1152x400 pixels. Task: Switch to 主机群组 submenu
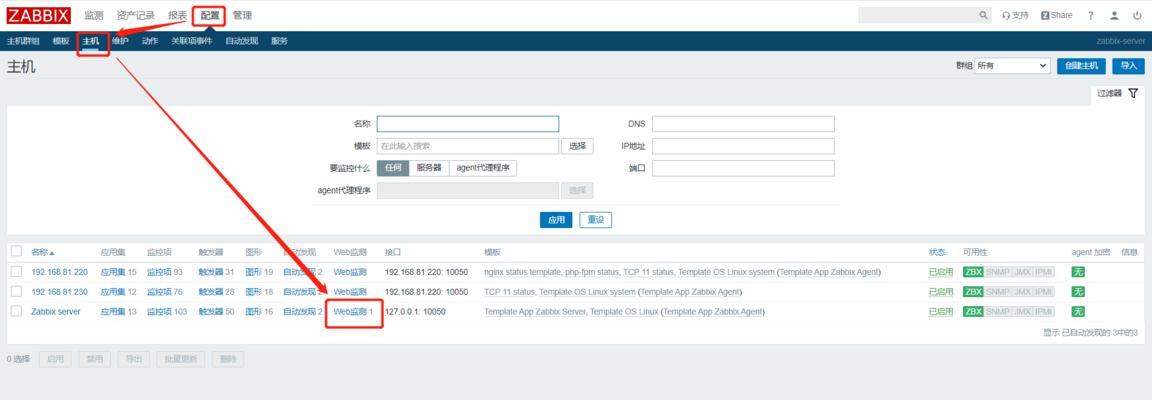pyautogui.click(x=23, y=41)
